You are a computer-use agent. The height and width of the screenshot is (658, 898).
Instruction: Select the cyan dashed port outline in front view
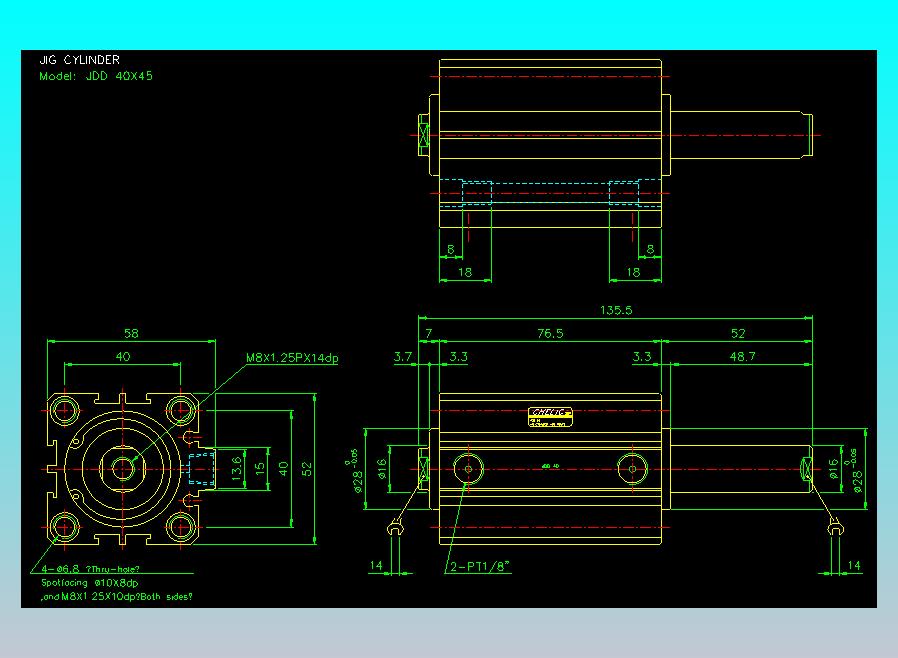tap(200, 468)
